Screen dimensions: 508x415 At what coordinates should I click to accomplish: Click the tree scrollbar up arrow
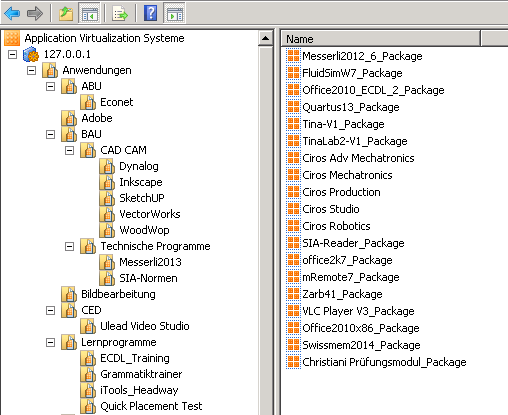point(266,38)
